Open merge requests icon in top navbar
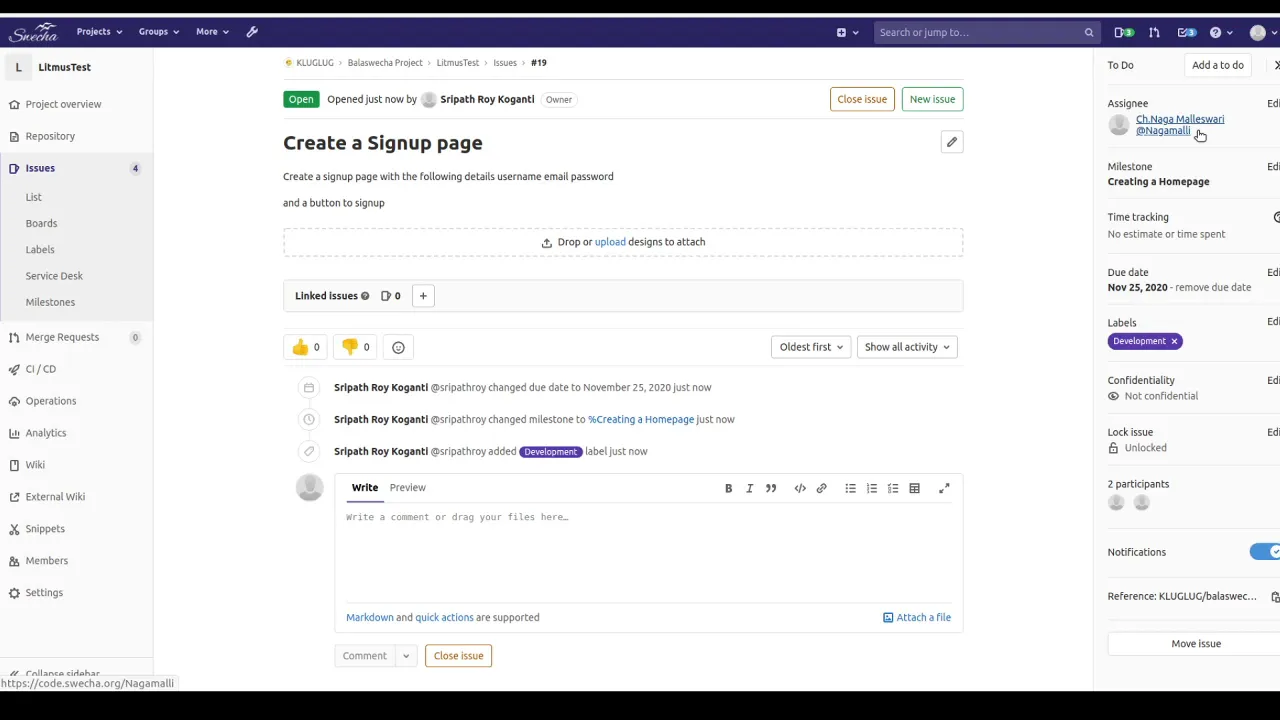 pyautogui.click(x=1154, y=32)
